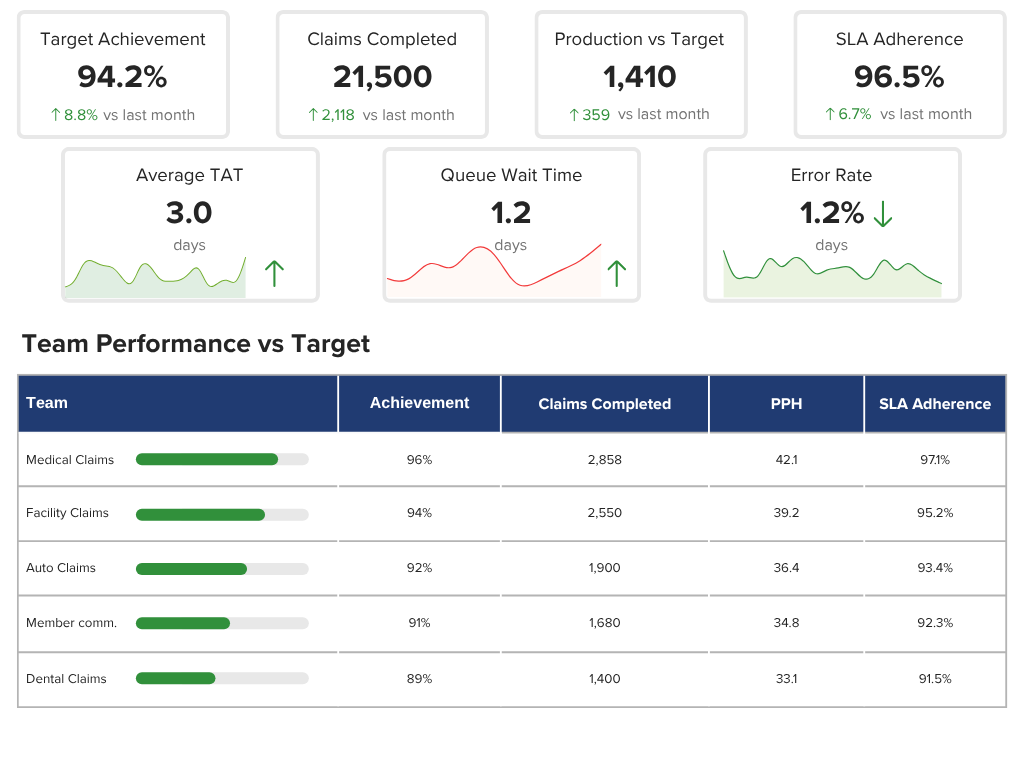Select the SLA Adherence 96.5% value
Viewport: 1024px width, 768px height.
899,77
